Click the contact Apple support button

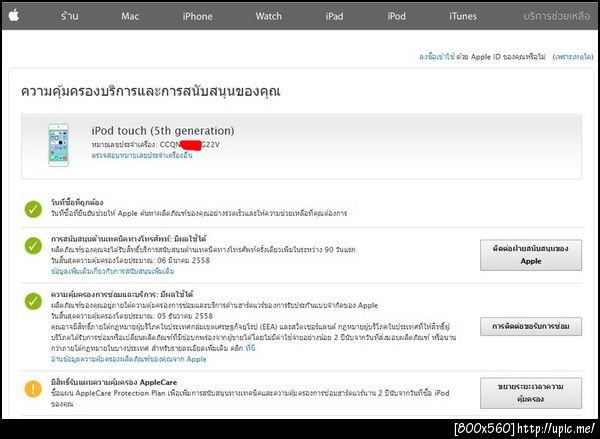click(x=531, y=255)
